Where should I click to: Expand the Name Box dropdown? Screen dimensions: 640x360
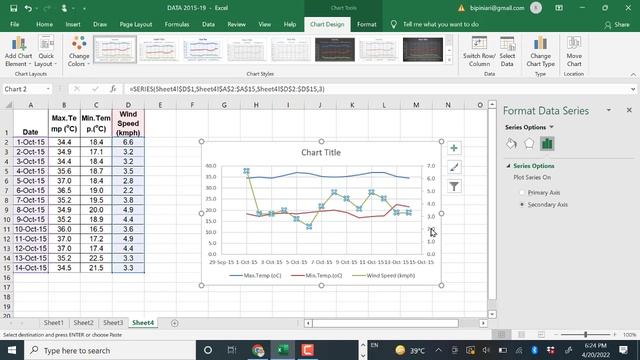(x=48, y=89)
